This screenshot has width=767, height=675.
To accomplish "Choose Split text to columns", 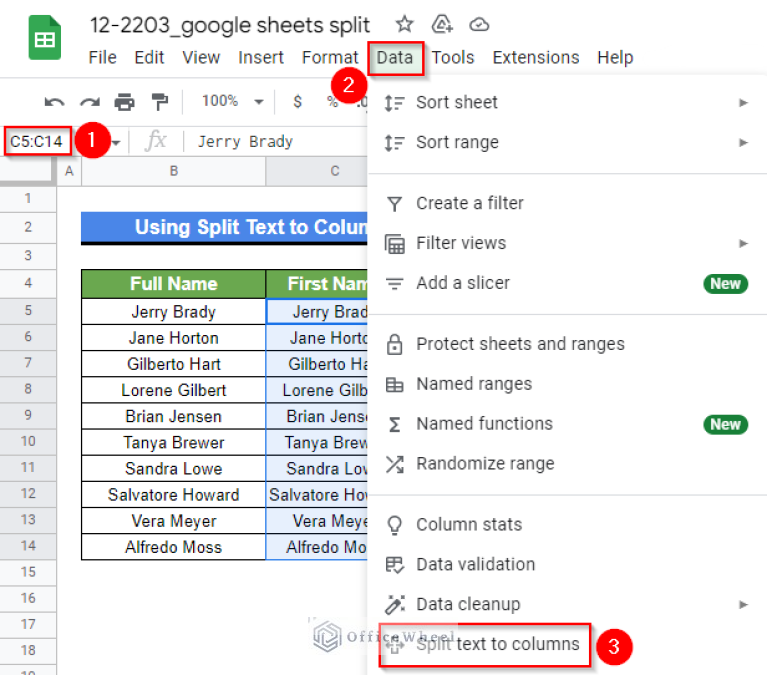I will click(485, 645).
